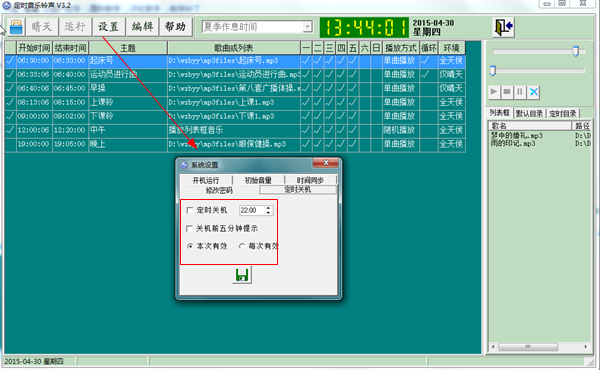Click the scrollbar left arrow in song list

(493, 347)
